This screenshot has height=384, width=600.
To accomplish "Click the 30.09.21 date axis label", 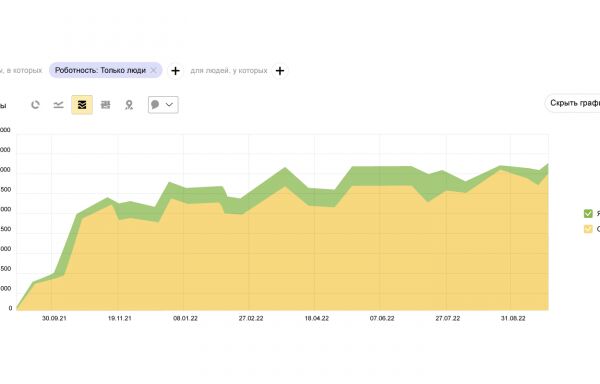I will (54, 318).
